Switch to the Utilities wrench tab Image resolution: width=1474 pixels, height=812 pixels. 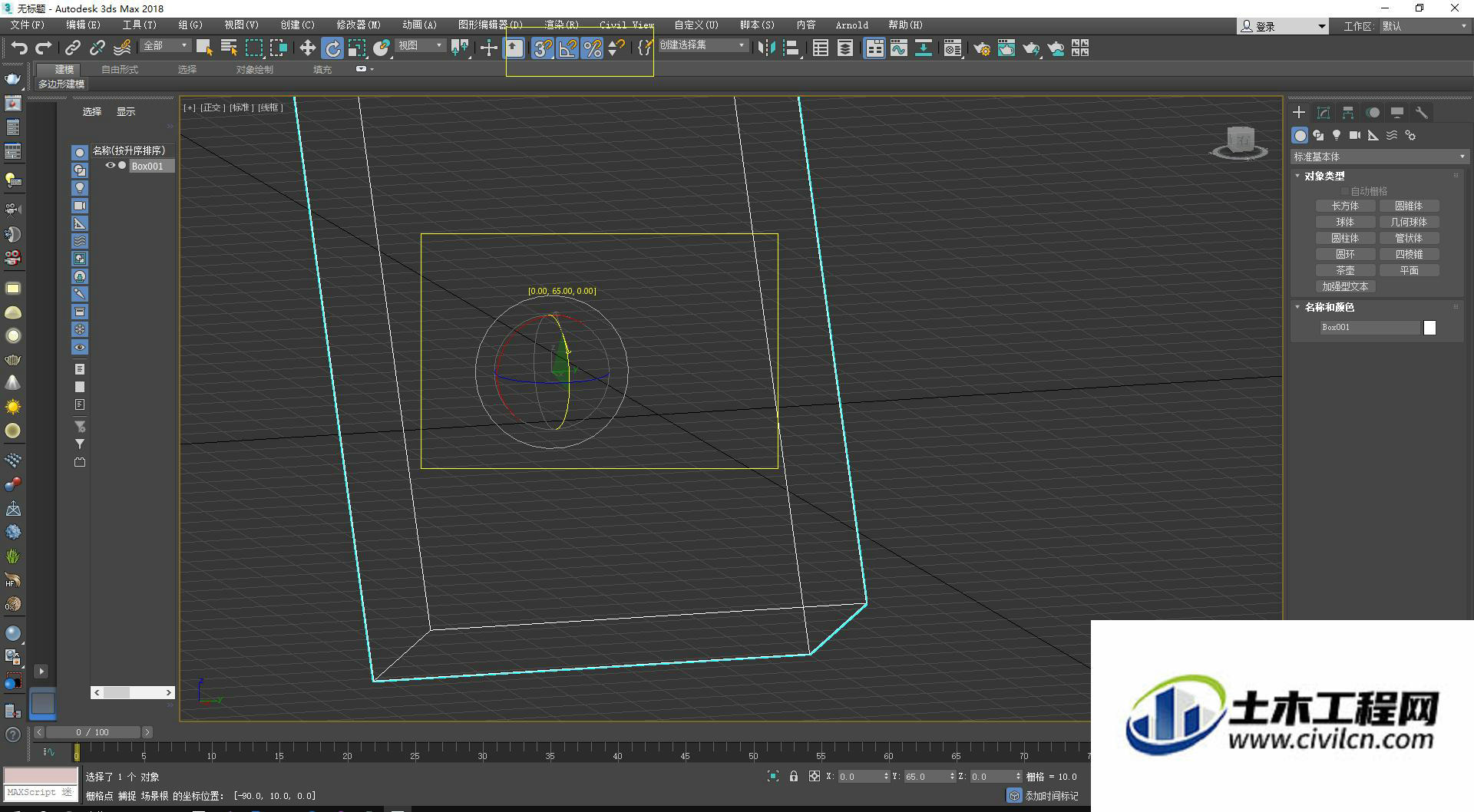click(1422, 113)
